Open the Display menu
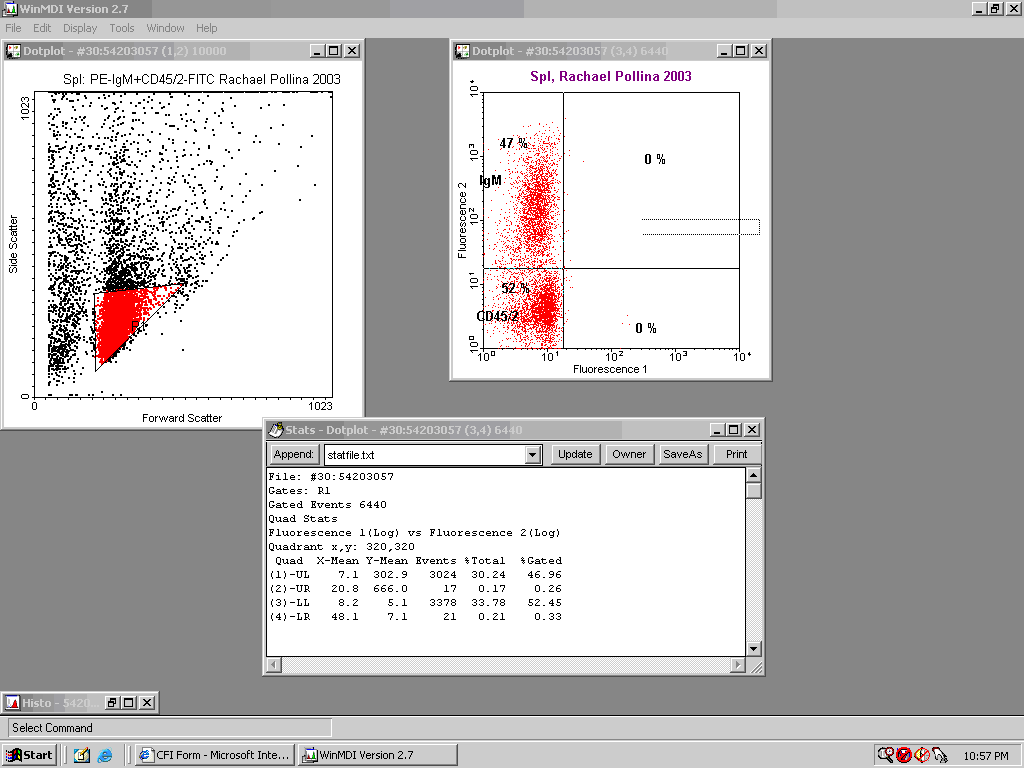 pos(80,28)
